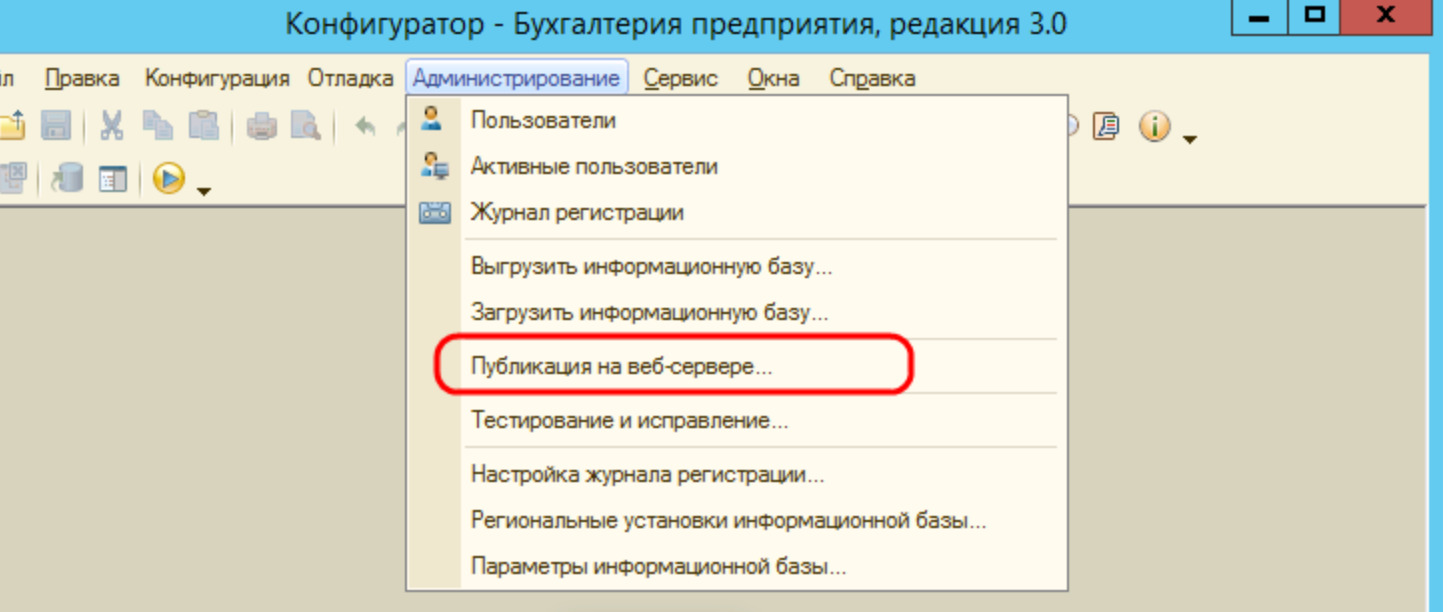
Task: Click the Update database configuration cylinder icon
Action: [x=68, y=179]
